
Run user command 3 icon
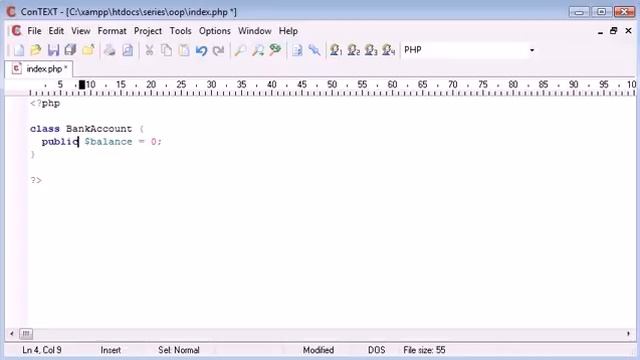click(371, 50)
